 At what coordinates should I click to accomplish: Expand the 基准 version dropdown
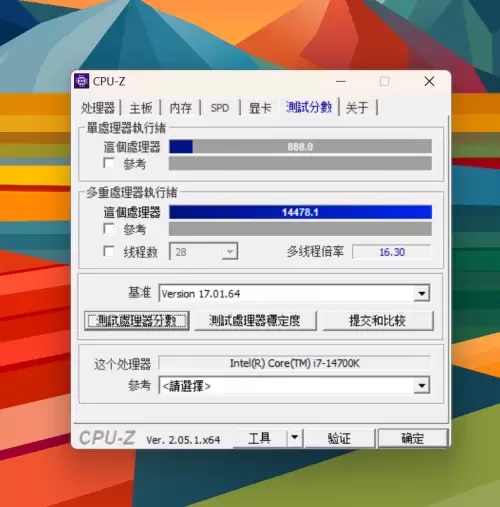[422, 293]
